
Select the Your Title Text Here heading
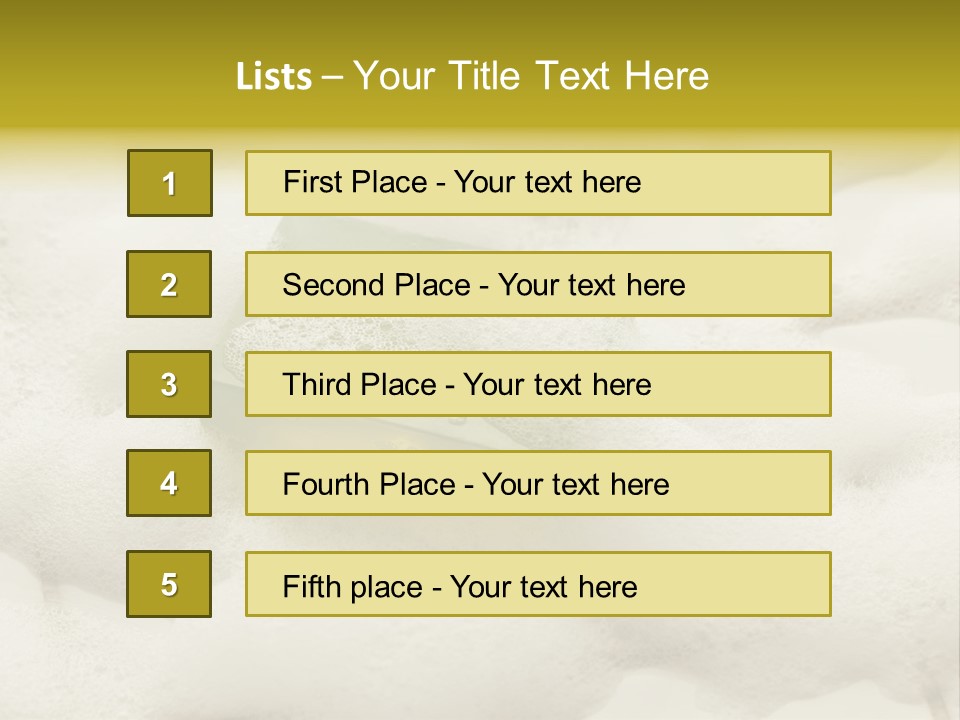pos(531,76)
